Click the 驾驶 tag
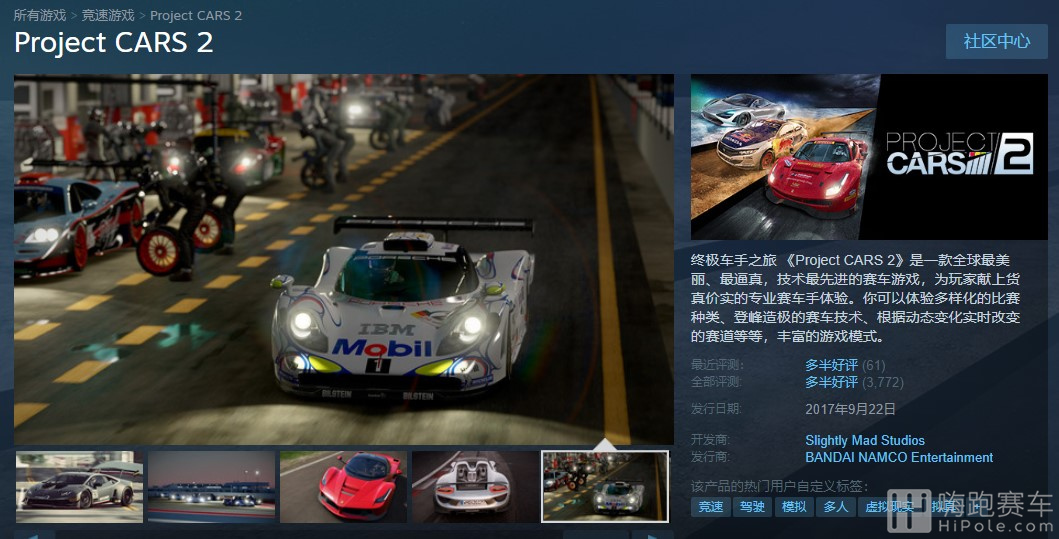Image resolution: width=1059 pixels, height=539 pixels. tap(752, 507)
